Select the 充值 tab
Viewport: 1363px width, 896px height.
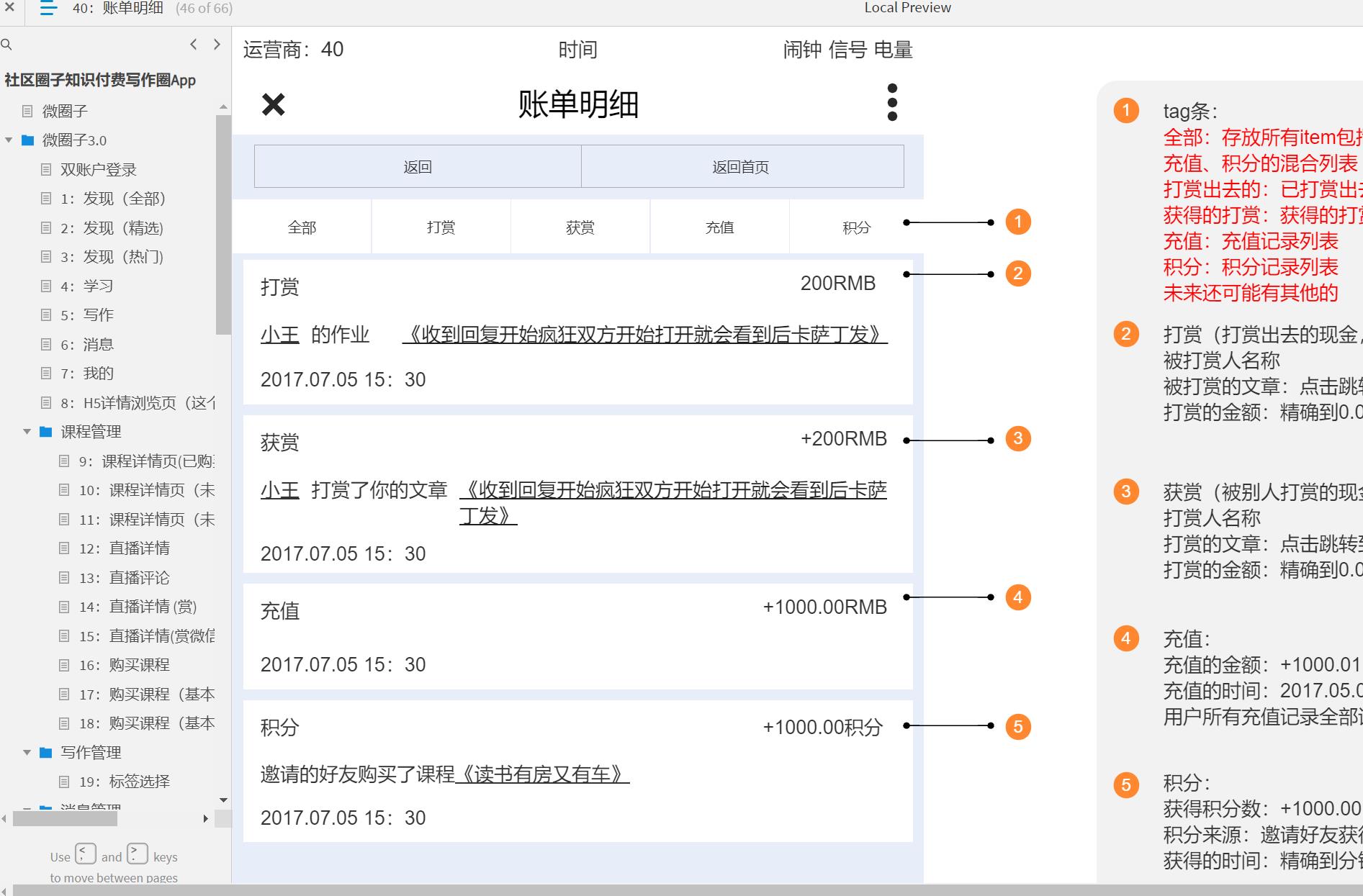pyautogui.click(x=719, y=227)
